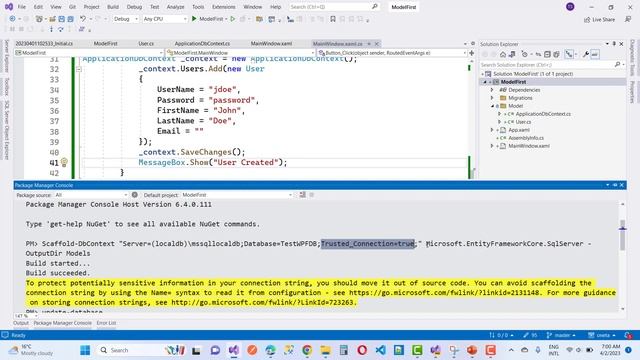Open Default project ModelFirst dropdown
This screenshot has width=640, height=360.
pyautogui.click(x=237, y=195)
